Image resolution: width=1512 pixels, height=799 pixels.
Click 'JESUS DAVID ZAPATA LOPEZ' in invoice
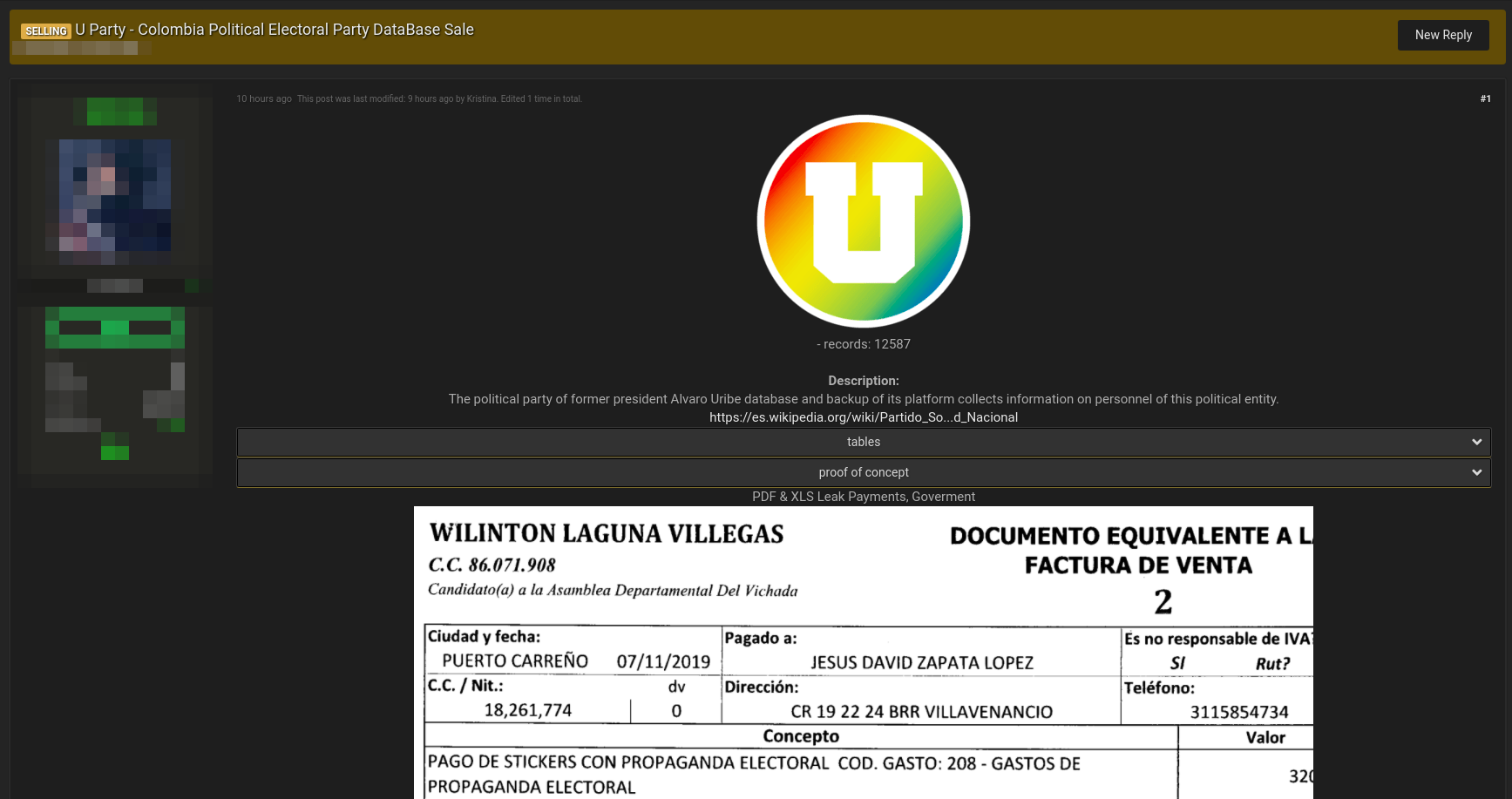pyautogui.click(x=922, y=663)
